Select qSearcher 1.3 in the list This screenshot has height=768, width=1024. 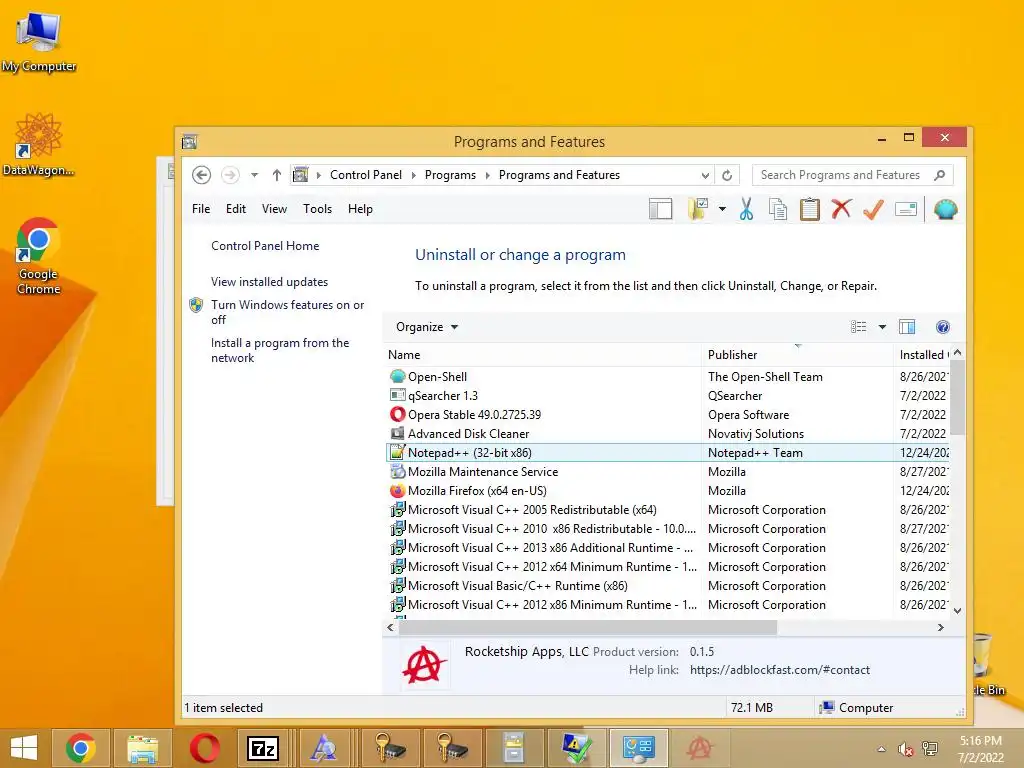667,396
